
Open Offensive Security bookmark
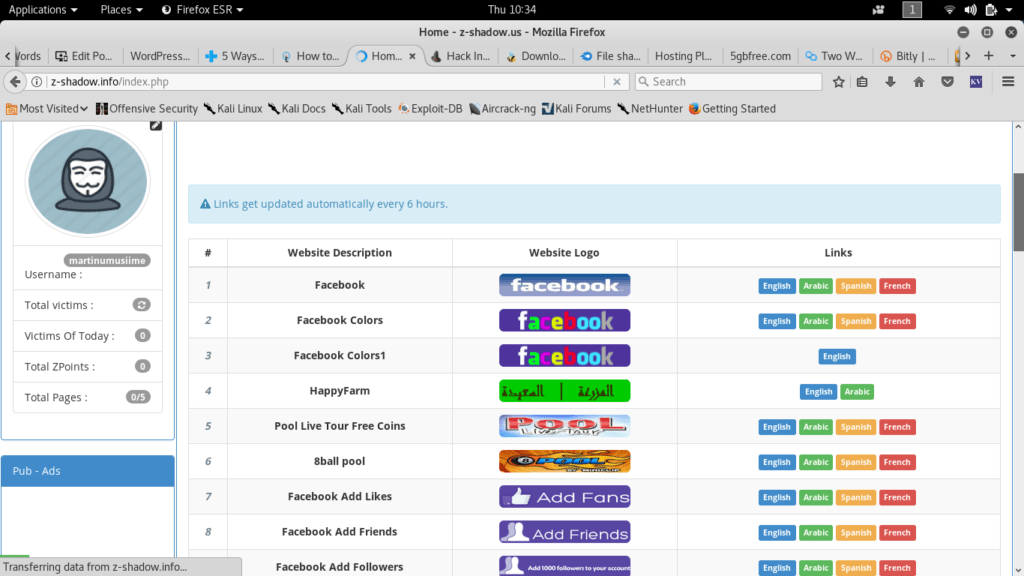147,109
